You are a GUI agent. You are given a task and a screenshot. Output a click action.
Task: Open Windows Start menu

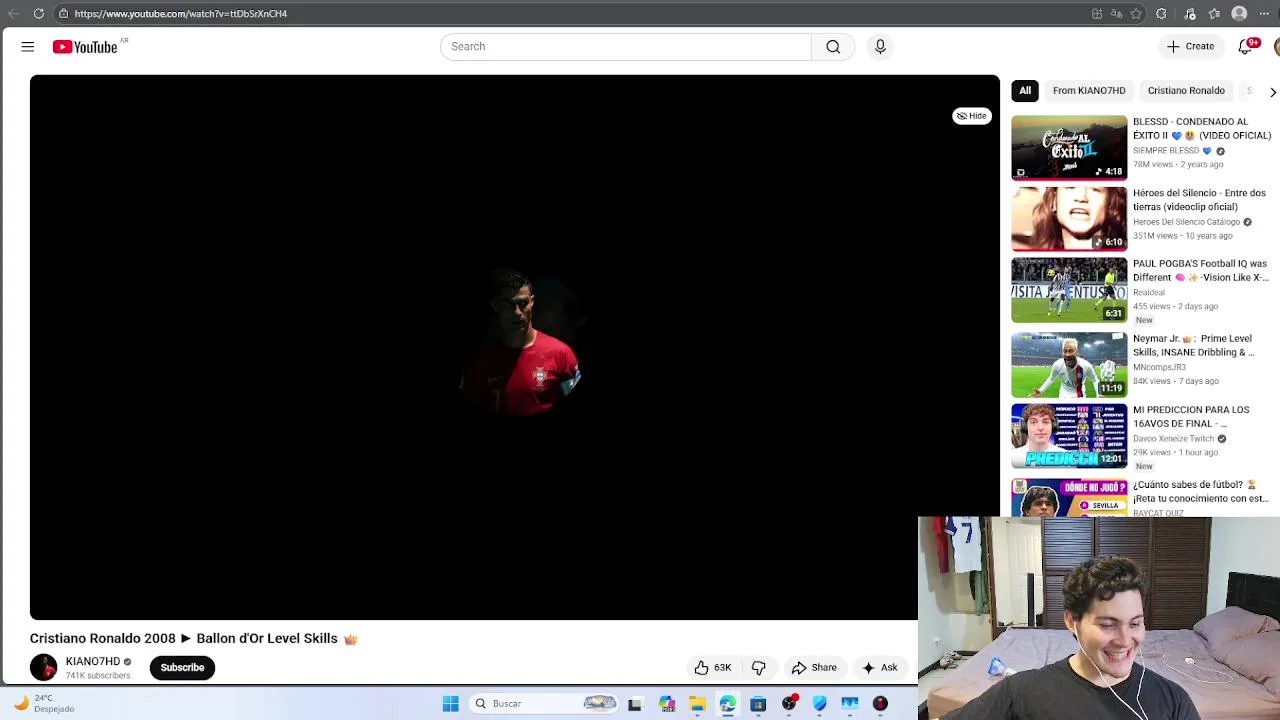click(x=451, y=704)
